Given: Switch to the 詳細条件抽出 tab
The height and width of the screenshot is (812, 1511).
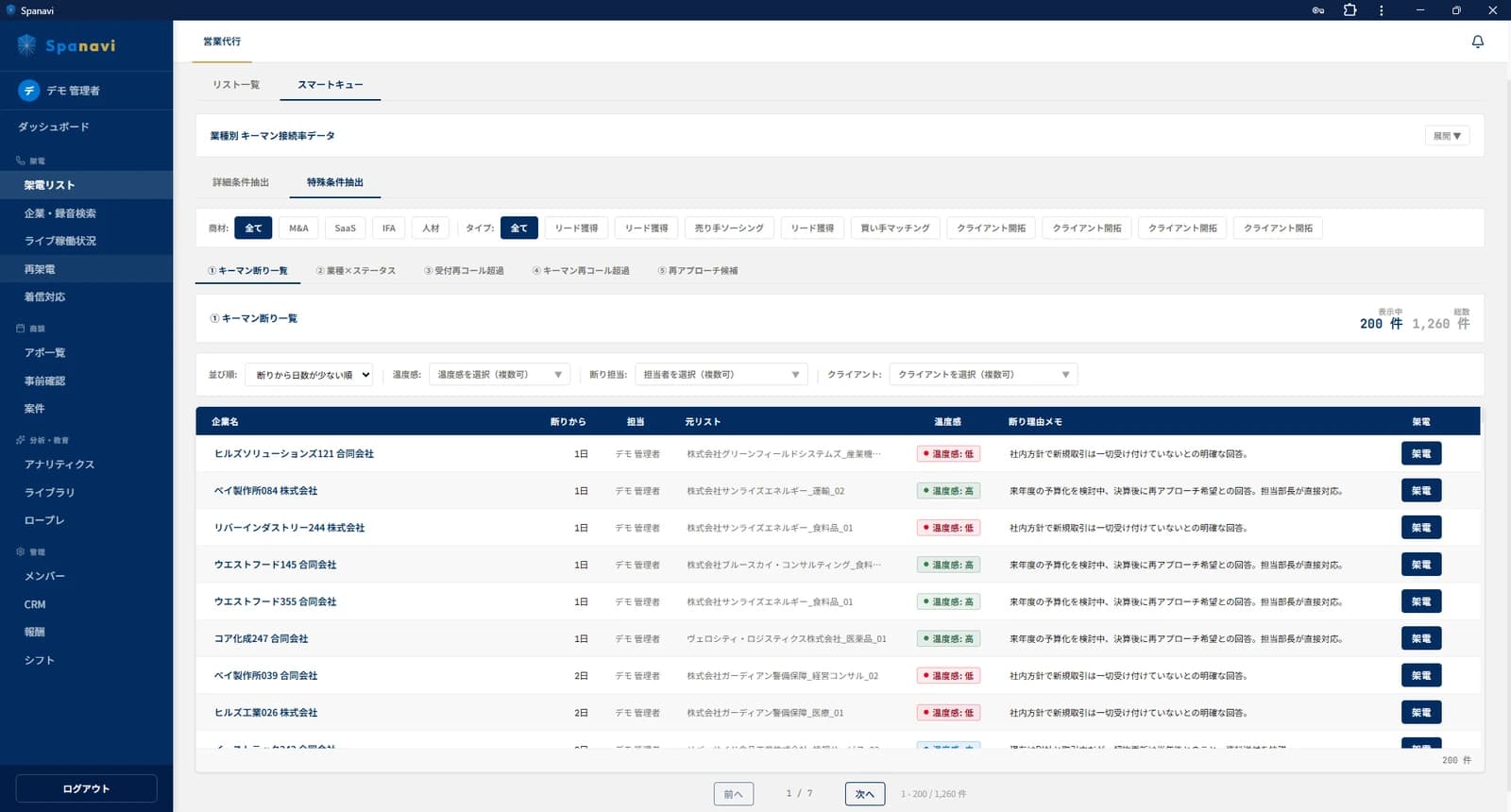Looking at the screenshot, I should [x=241, y=182].
